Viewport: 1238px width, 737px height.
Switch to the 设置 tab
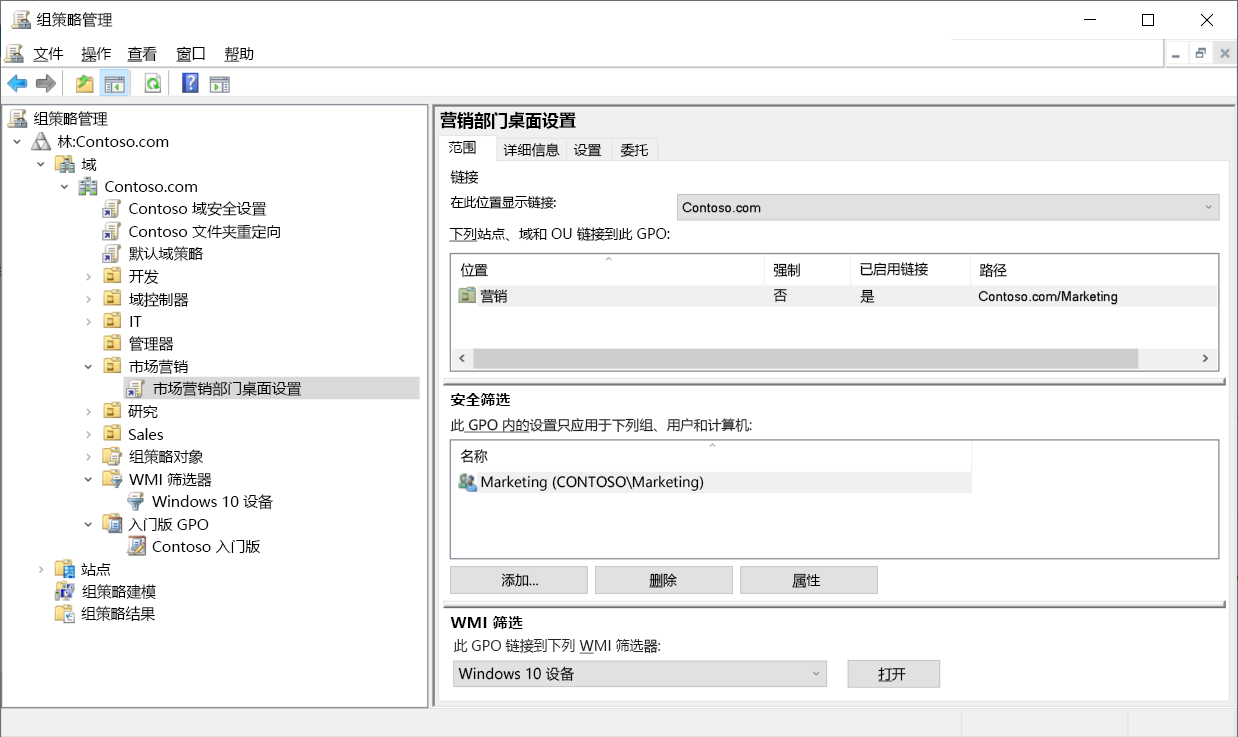(588, 149)
